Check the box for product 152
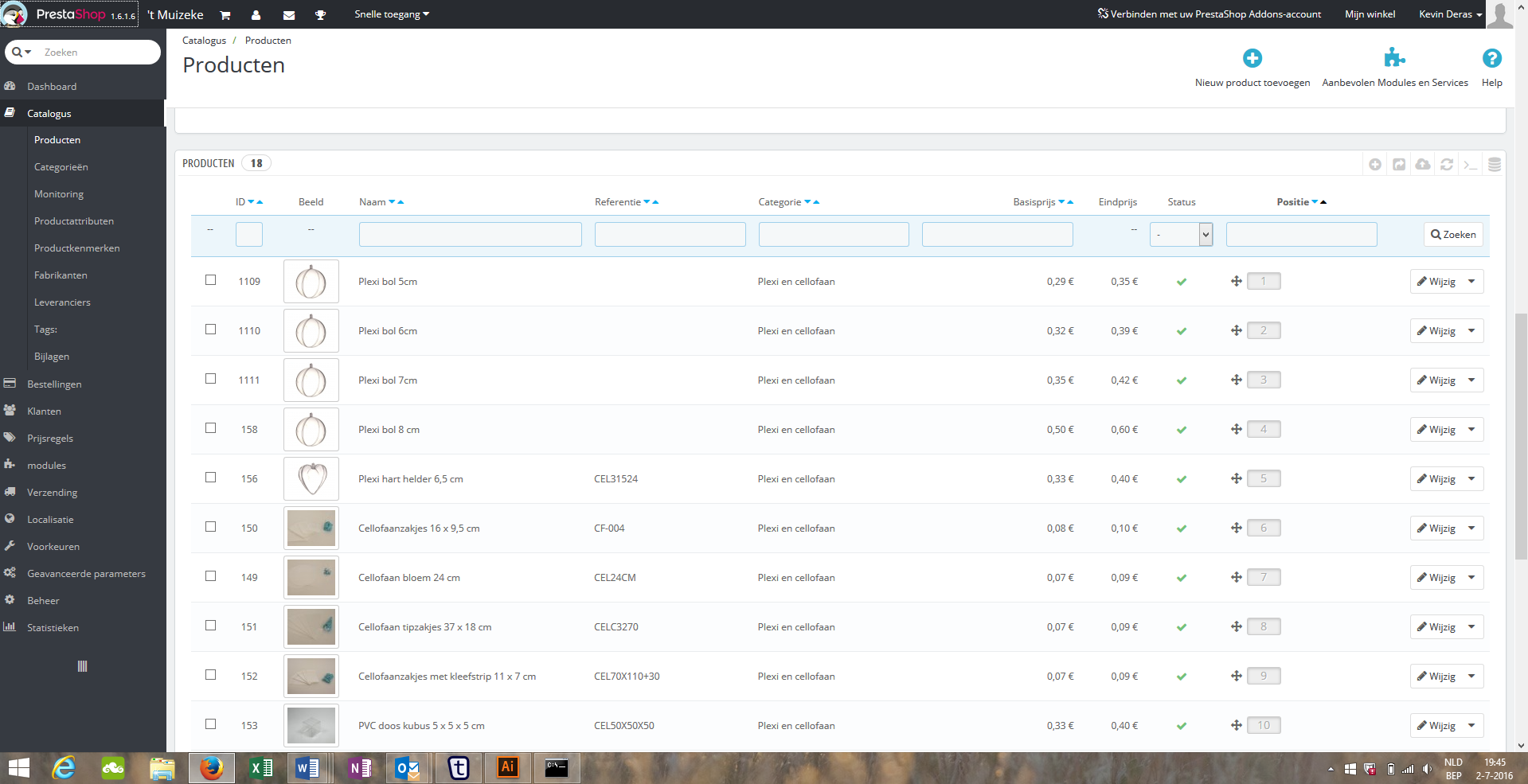 coord(210,675)
